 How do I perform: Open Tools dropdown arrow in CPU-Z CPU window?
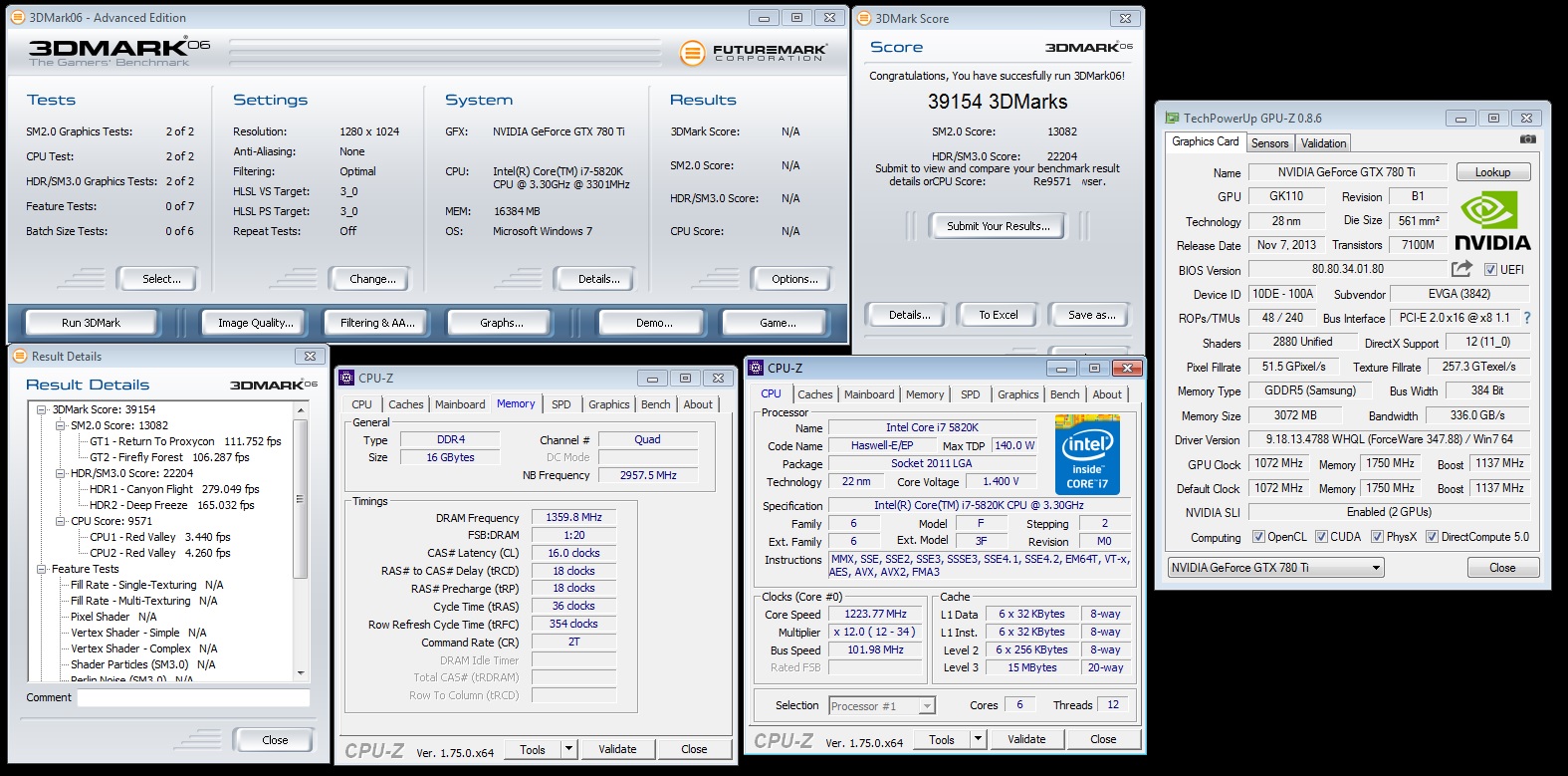coord(979,739)
